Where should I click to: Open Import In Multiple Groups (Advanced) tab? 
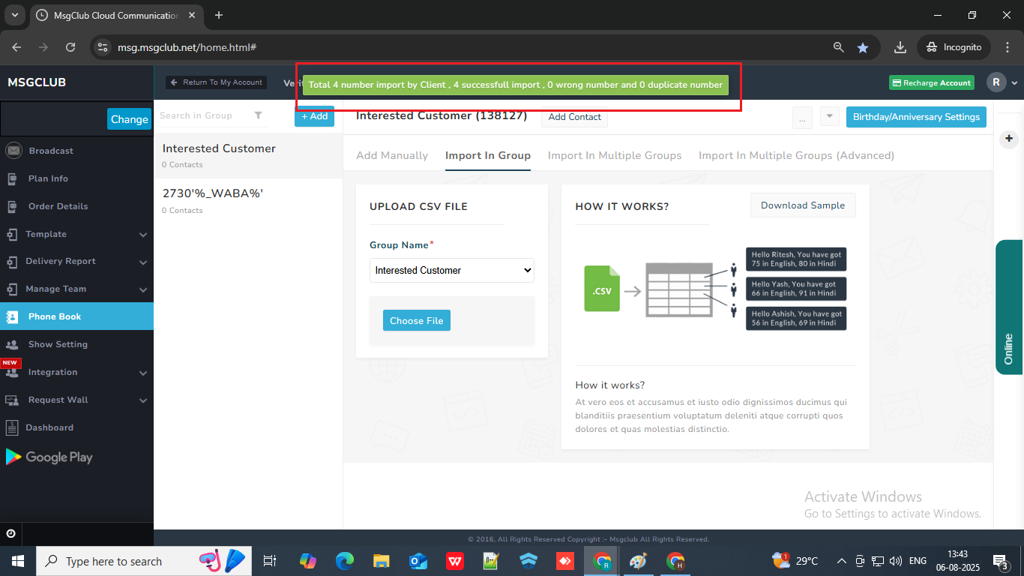(x=796, y=155)
